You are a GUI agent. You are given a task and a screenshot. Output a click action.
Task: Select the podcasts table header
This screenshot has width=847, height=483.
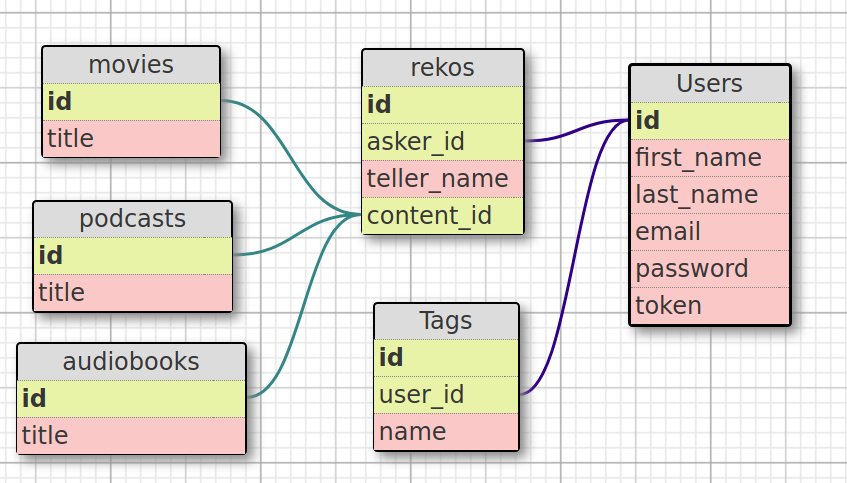click(x=133, y=219)
